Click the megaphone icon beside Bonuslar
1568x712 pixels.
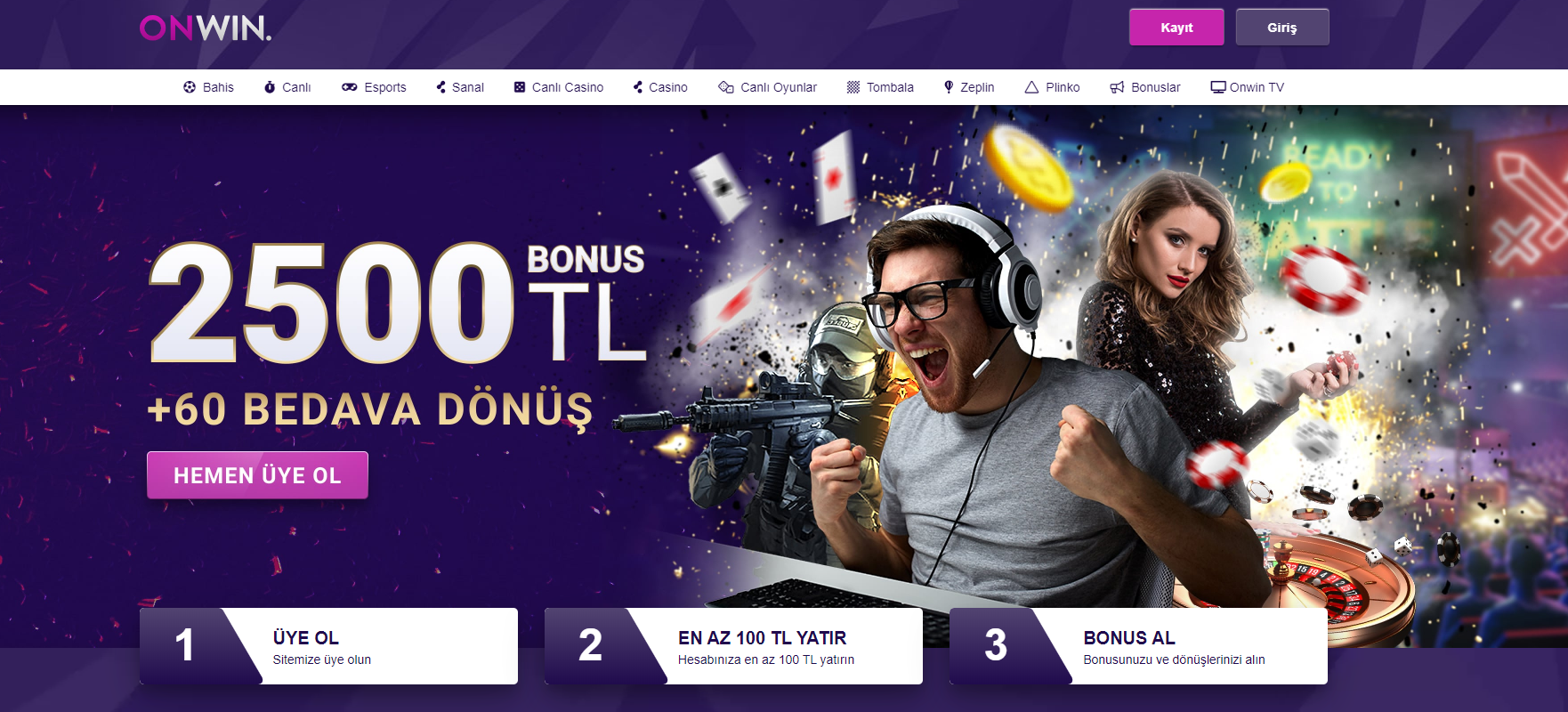[x=1117, y=87]
